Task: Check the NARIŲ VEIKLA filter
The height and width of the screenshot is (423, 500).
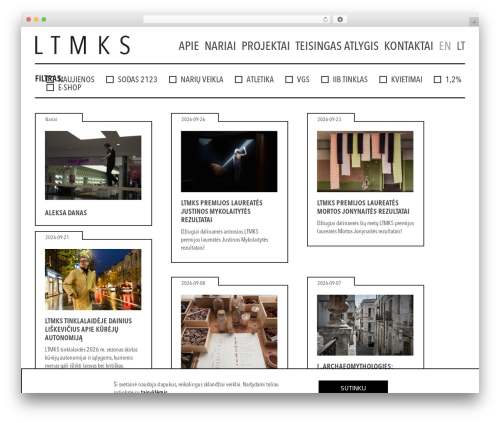Action: (173, 79)
